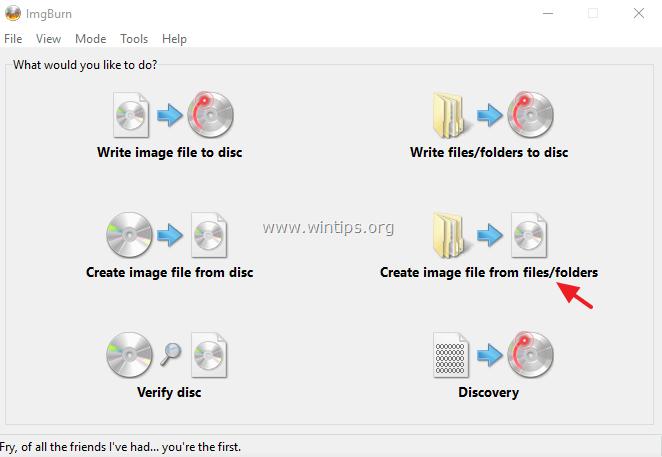Open the Help menu
662x457 pixels.
[x=174, y=39]
